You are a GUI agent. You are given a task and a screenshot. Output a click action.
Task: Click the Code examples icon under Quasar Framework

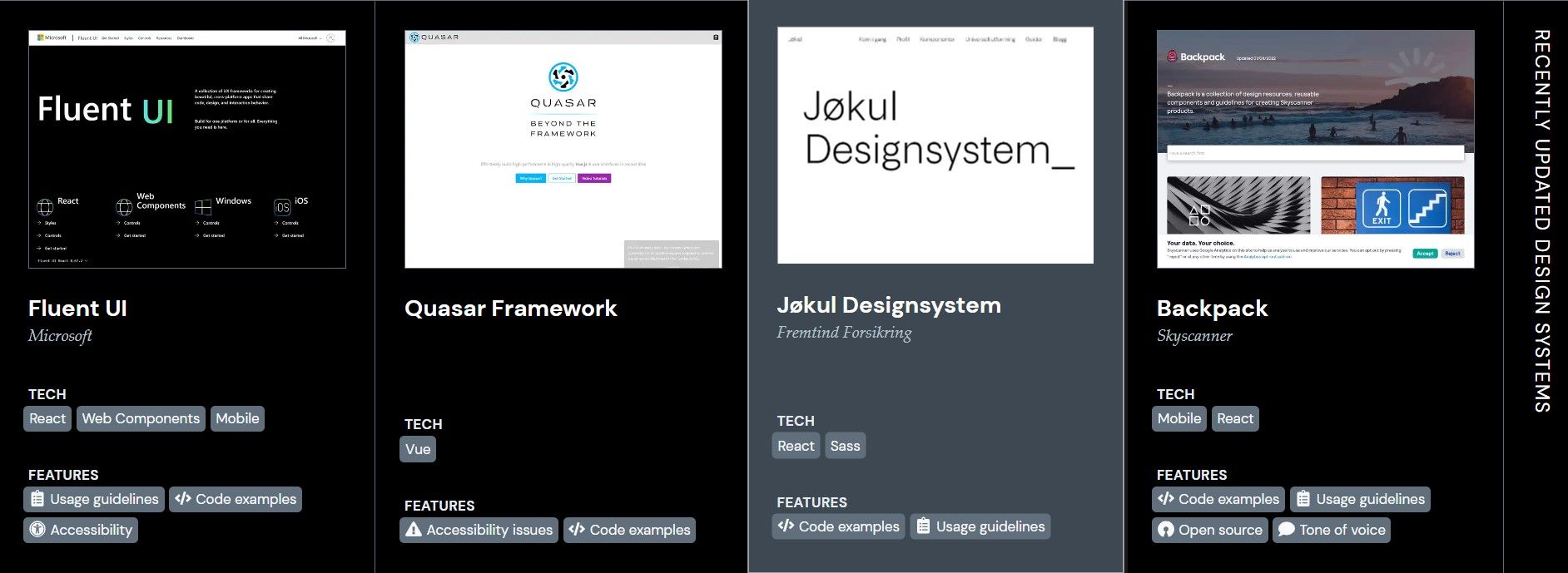(577, 530)
